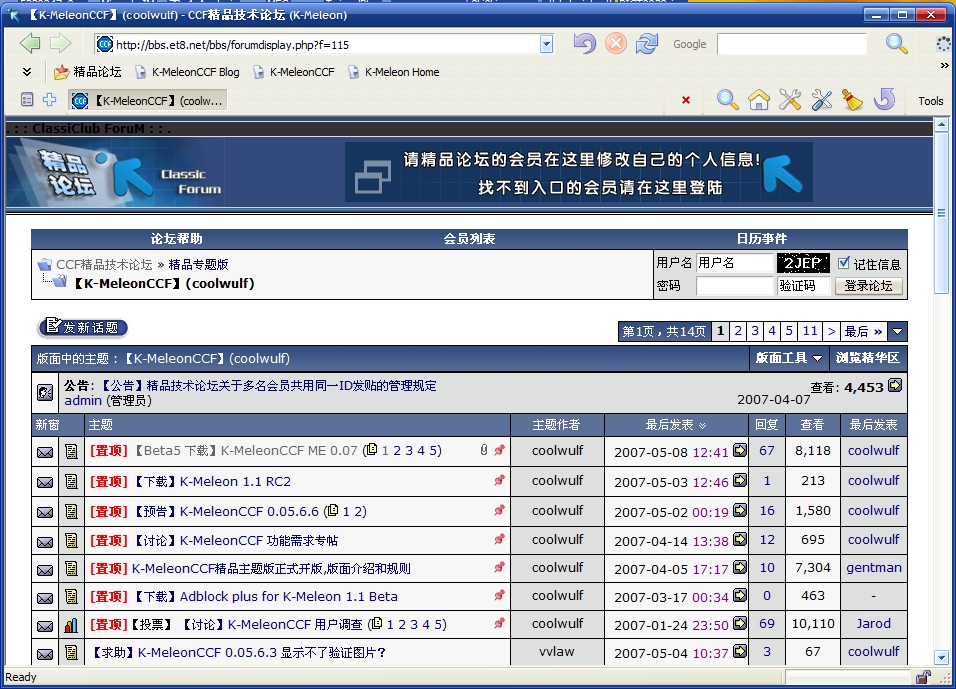Click the announcement icon beside 公告
The height and width of the screenshot is (689, 956).
45,392
